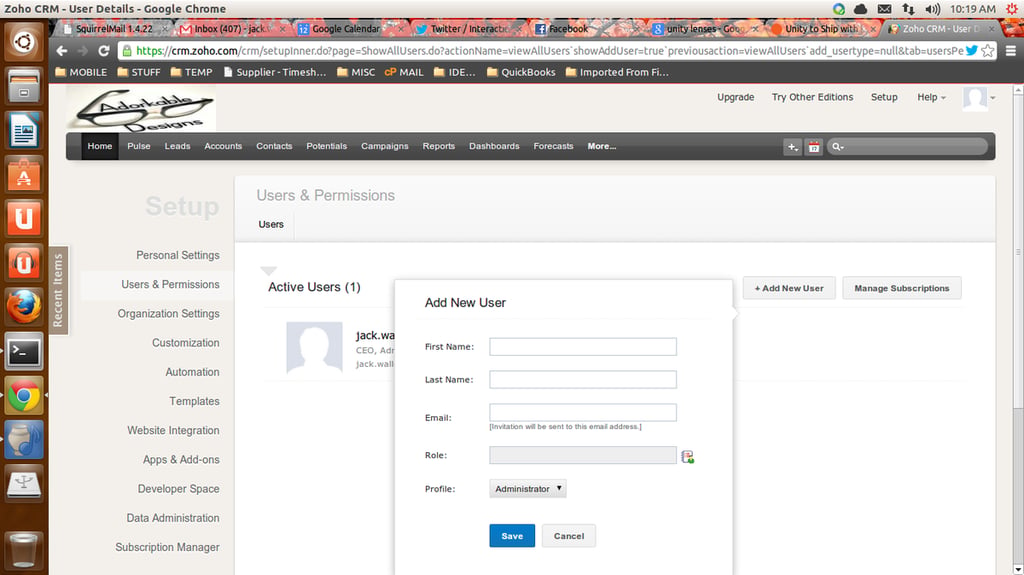
Task: Click the Upgrade link
Action: (735, 97)
